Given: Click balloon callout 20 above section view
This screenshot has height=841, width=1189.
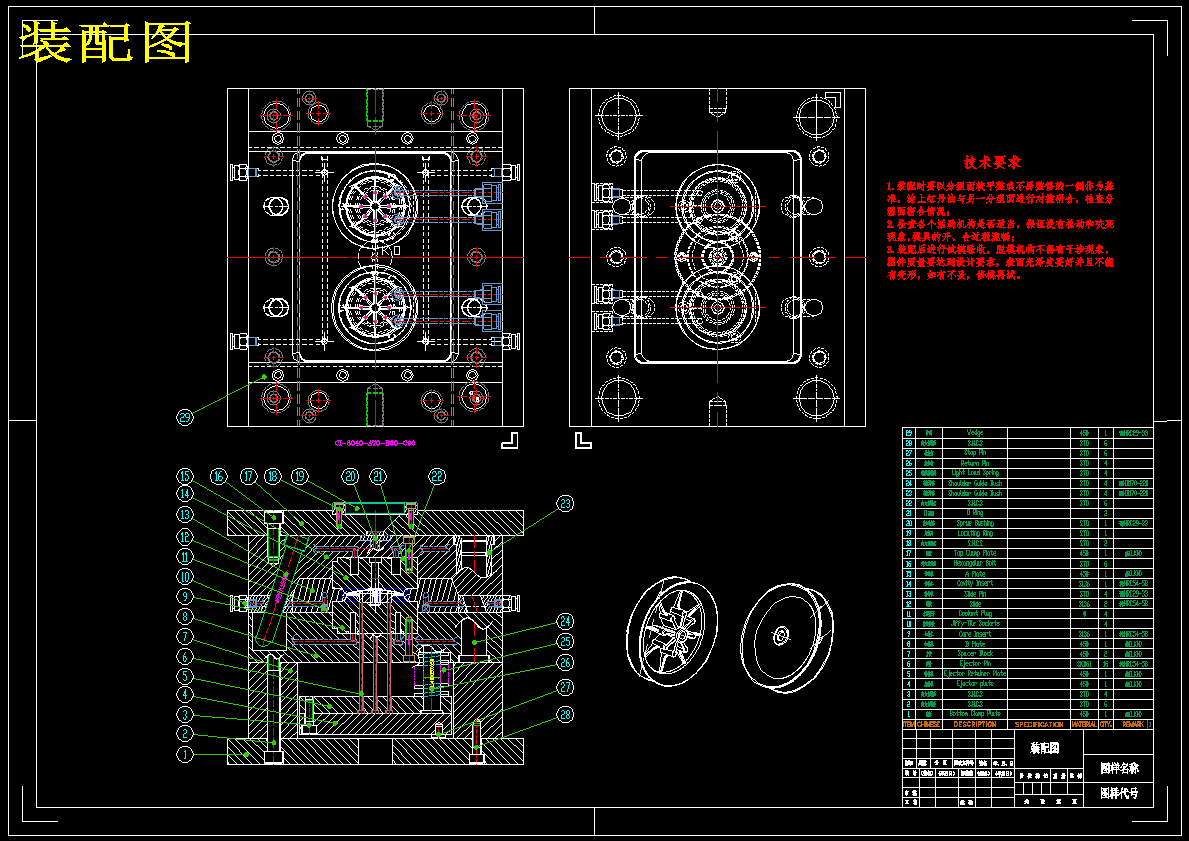Looking at the screenshot, I should 350,476.
